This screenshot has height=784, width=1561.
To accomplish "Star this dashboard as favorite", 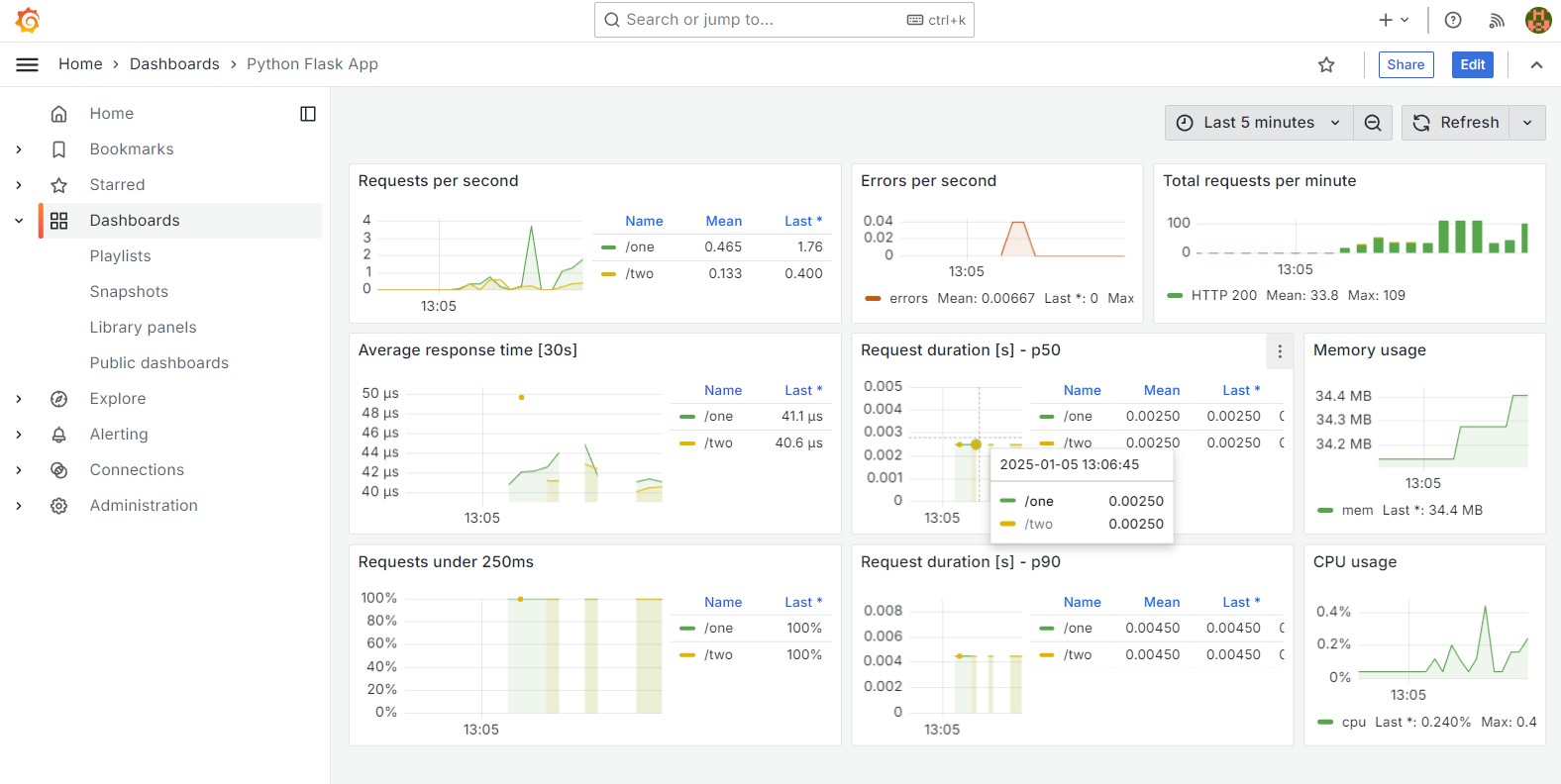I will click(1326, 65).
